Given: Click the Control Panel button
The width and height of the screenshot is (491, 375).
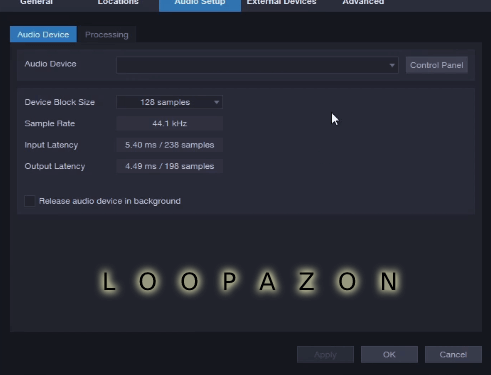Looking at the screenshot, I should click(x=437, y=65).
